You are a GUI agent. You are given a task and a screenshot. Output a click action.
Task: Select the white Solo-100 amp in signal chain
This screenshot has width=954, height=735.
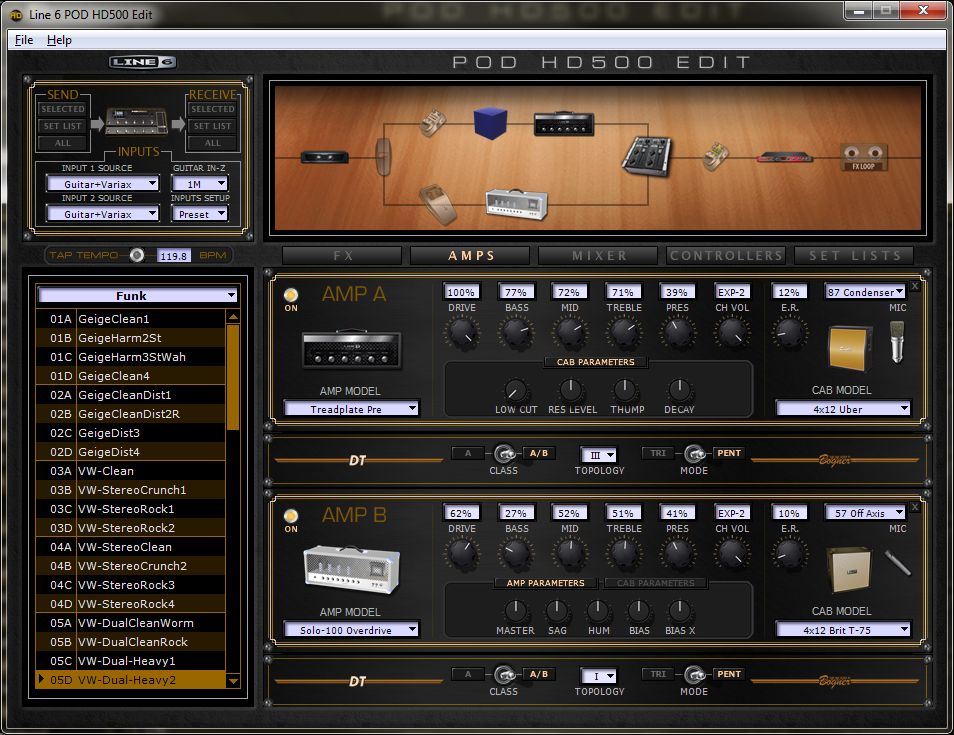pyautogui.click(x=516, y=202)
